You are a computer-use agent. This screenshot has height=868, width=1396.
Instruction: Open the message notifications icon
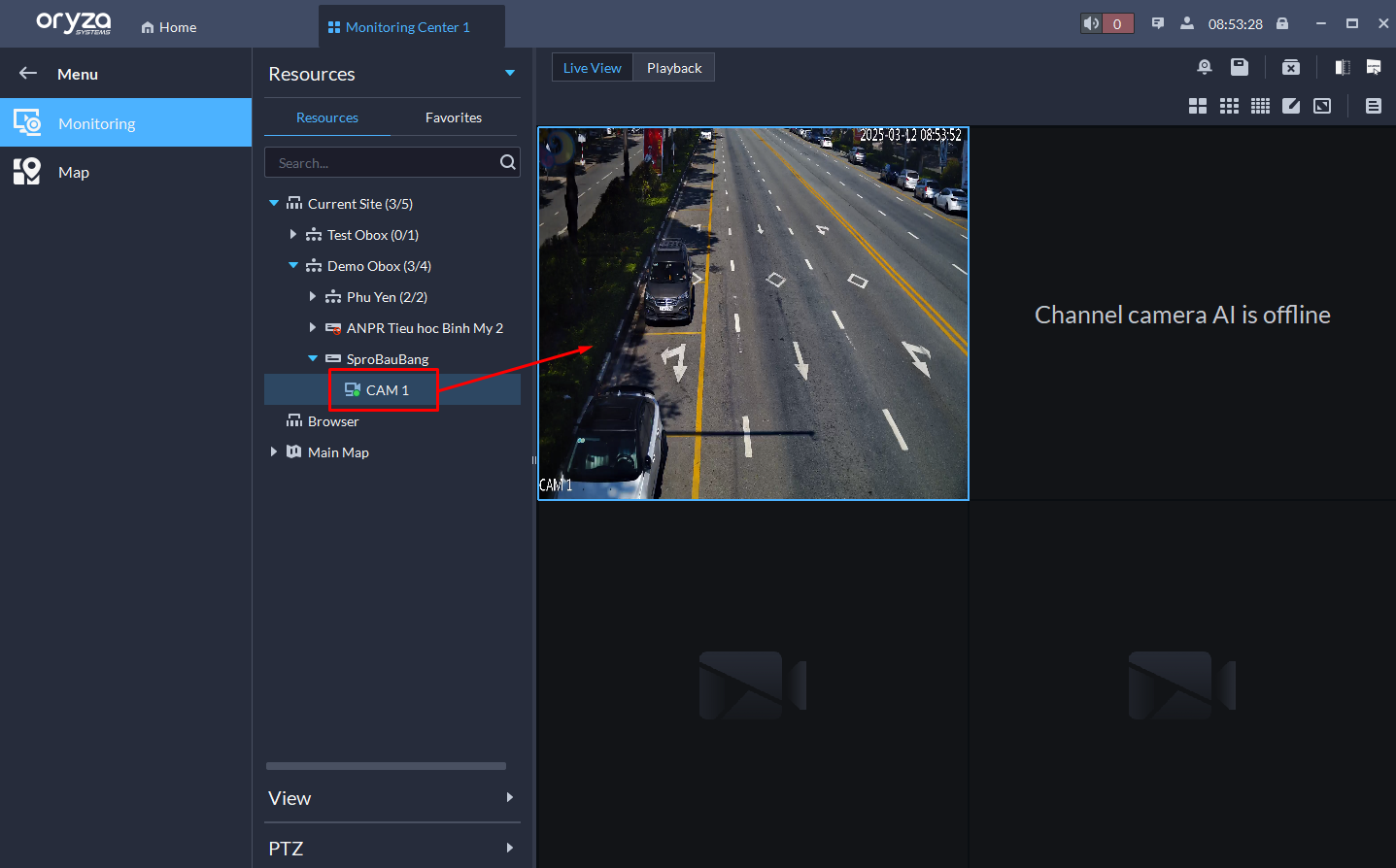click(x=1158, y=23)
